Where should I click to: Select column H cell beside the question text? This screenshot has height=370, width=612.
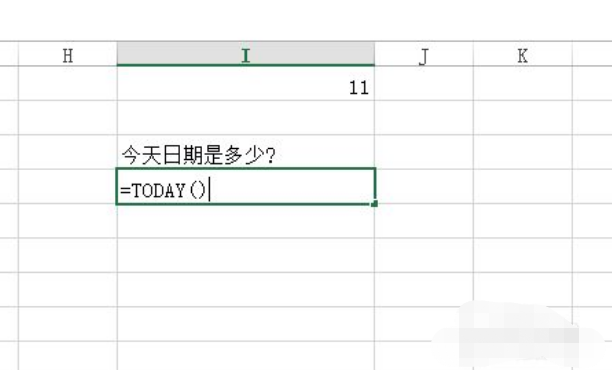point(68,152)
